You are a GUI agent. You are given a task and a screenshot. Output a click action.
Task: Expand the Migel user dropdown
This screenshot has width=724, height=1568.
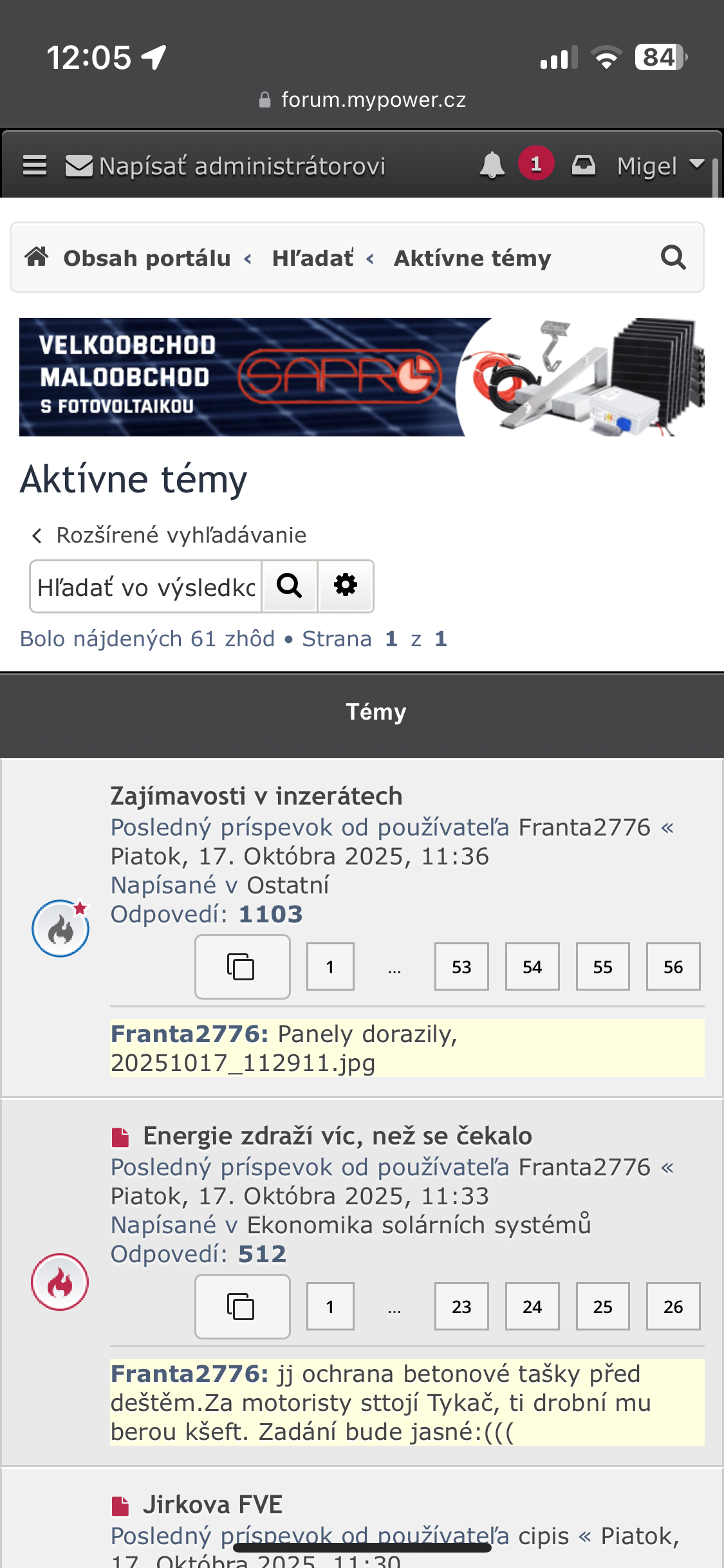click(659, 165)
